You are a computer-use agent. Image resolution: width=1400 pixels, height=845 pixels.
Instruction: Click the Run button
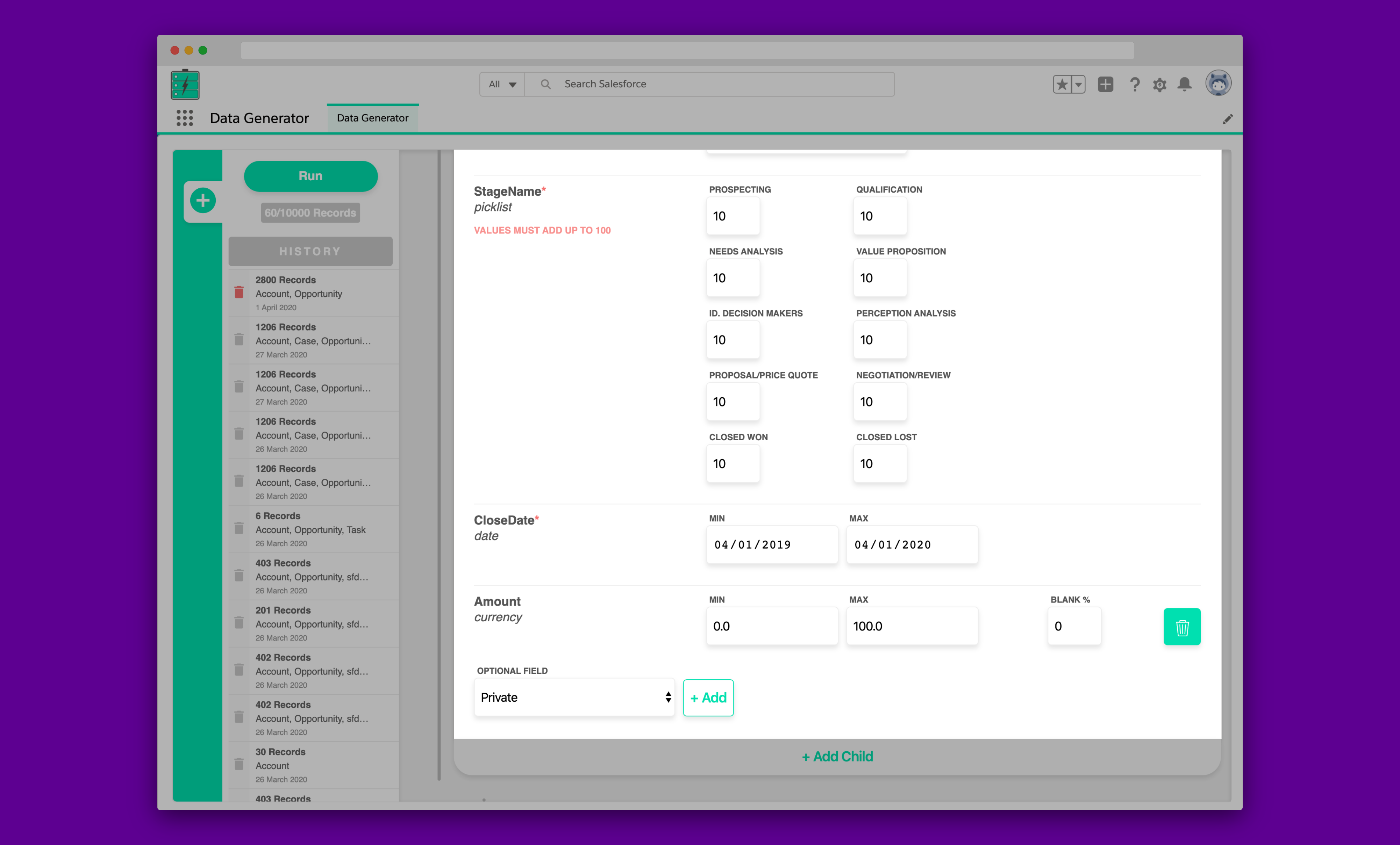tap(310, 176)
